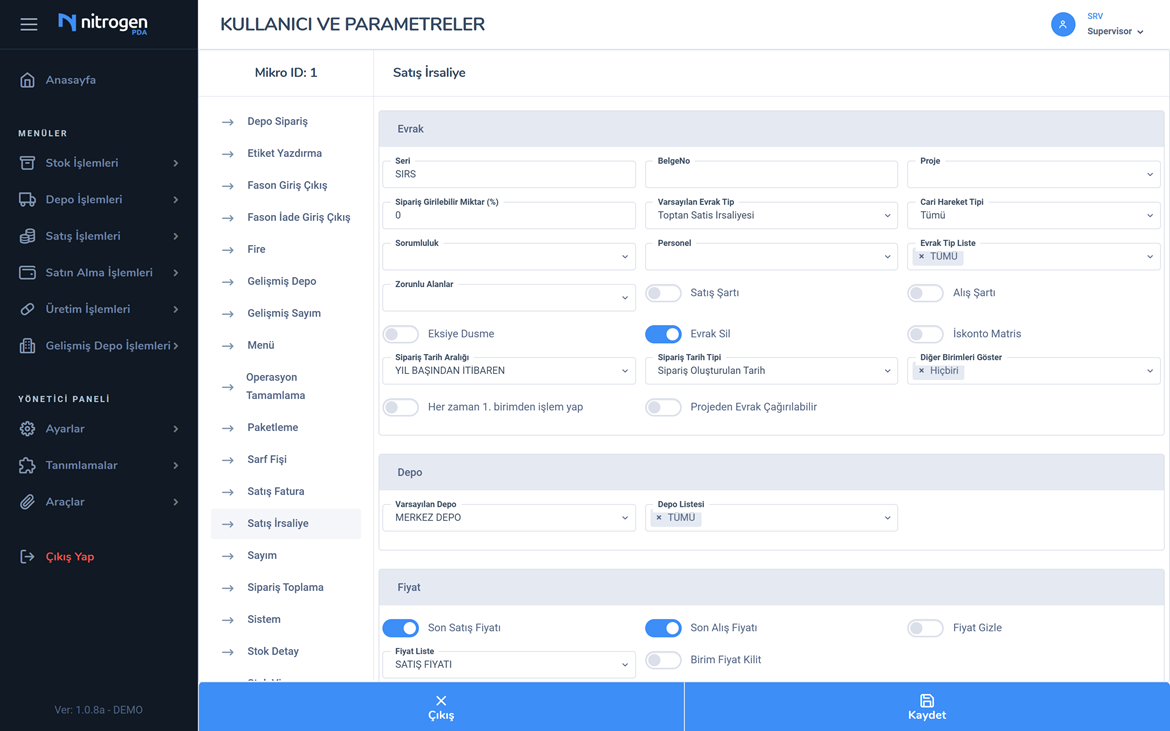
Task: Enable Her zaman 1. birimden işlem yap
Action: pyautogui.click(x=401, y=407)
